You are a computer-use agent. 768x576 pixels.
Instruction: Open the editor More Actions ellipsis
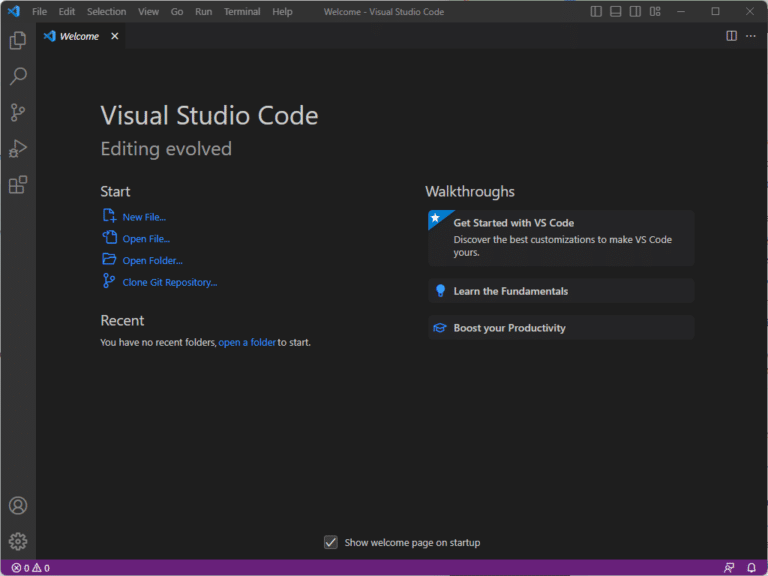click(751, 36)
